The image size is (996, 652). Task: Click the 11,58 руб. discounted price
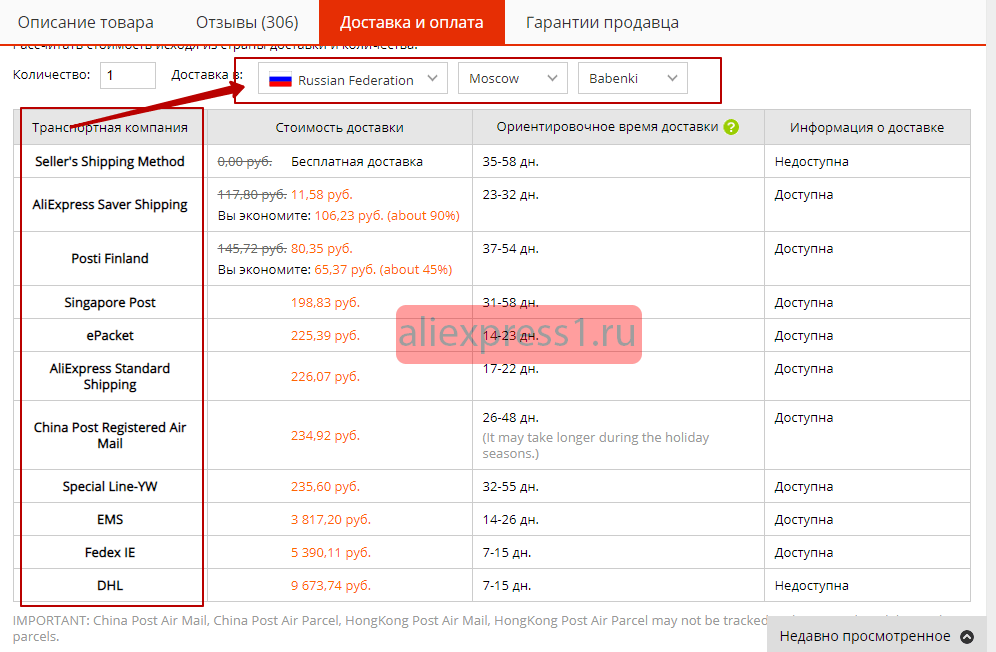pos(321,194)
